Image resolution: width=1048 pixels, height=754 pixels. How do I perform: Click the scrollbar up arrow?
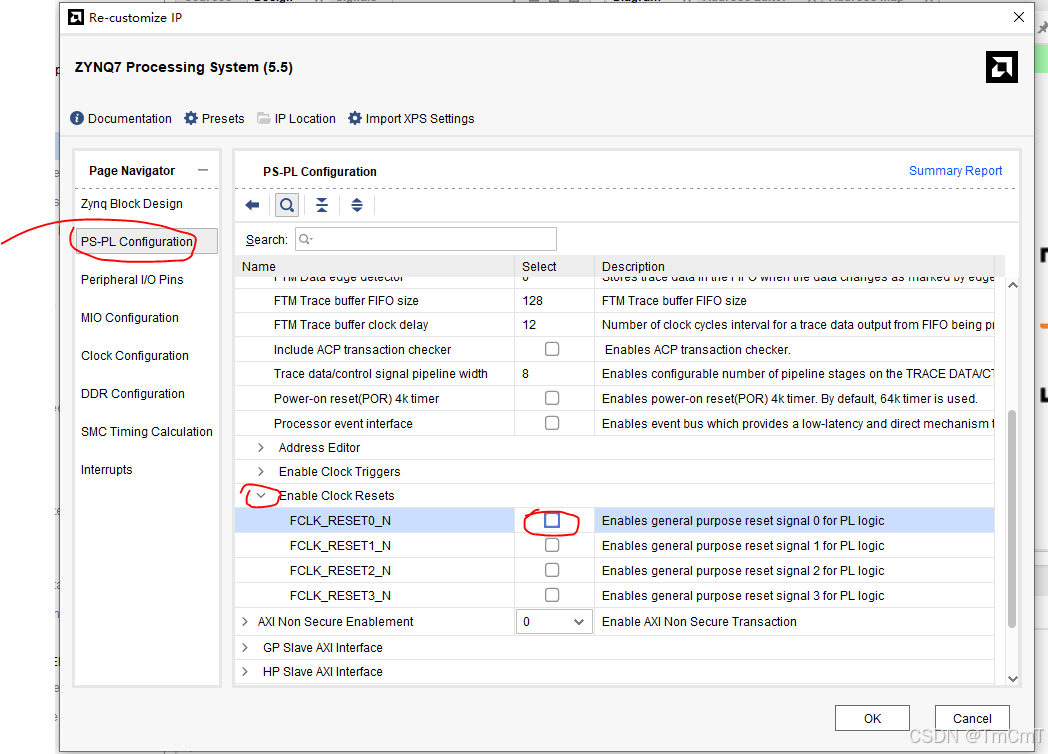point(1013,285)
